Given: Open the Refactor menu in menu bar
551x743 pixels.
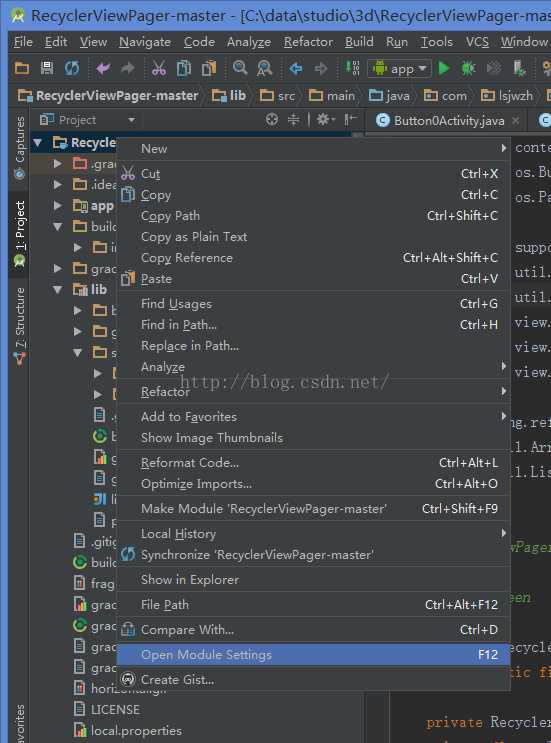Looking at the screenshot, I should pos(308,42).
